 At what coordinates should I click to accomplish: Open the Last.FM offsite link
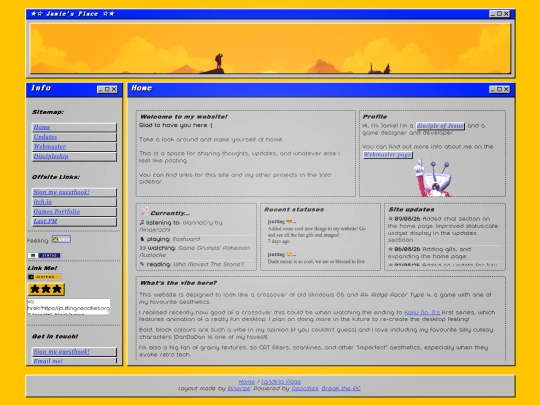(74, 221)
